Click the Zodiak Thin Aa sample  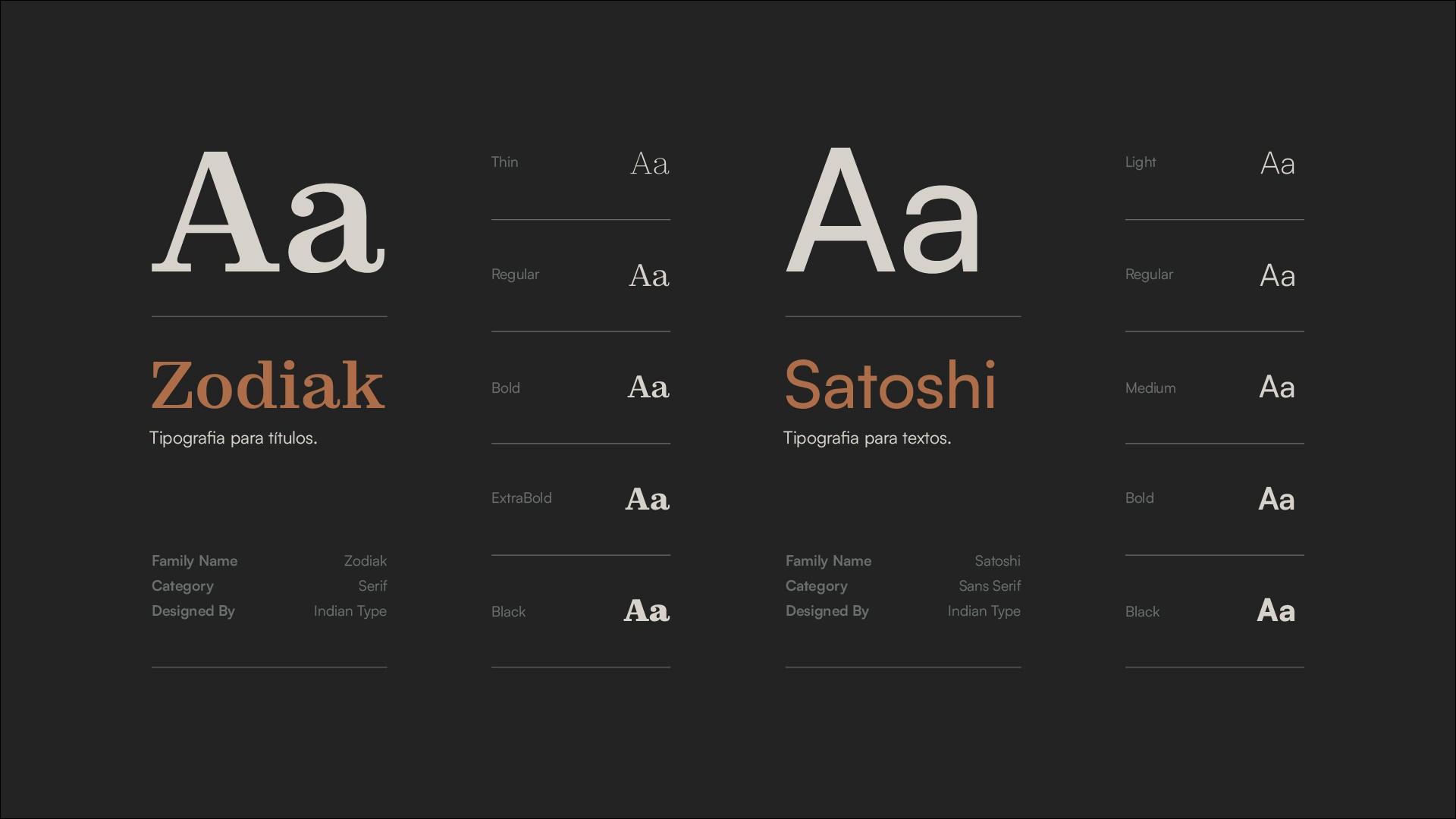point(650,164)
